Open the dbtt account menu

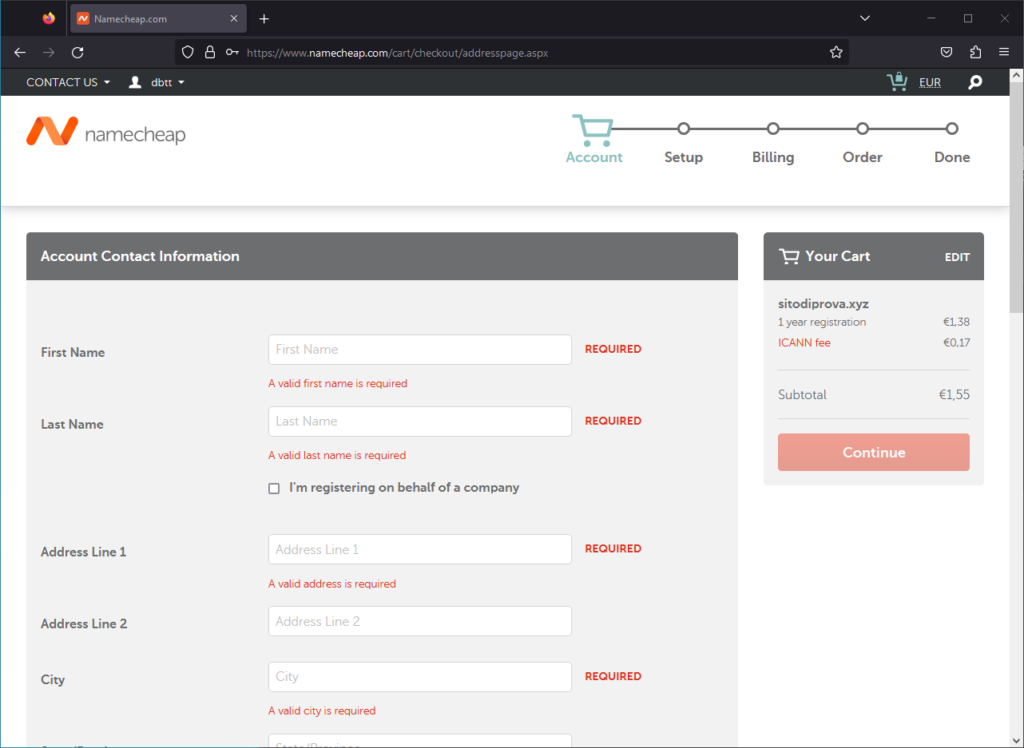pyautogui.click(x=168, y=82)
